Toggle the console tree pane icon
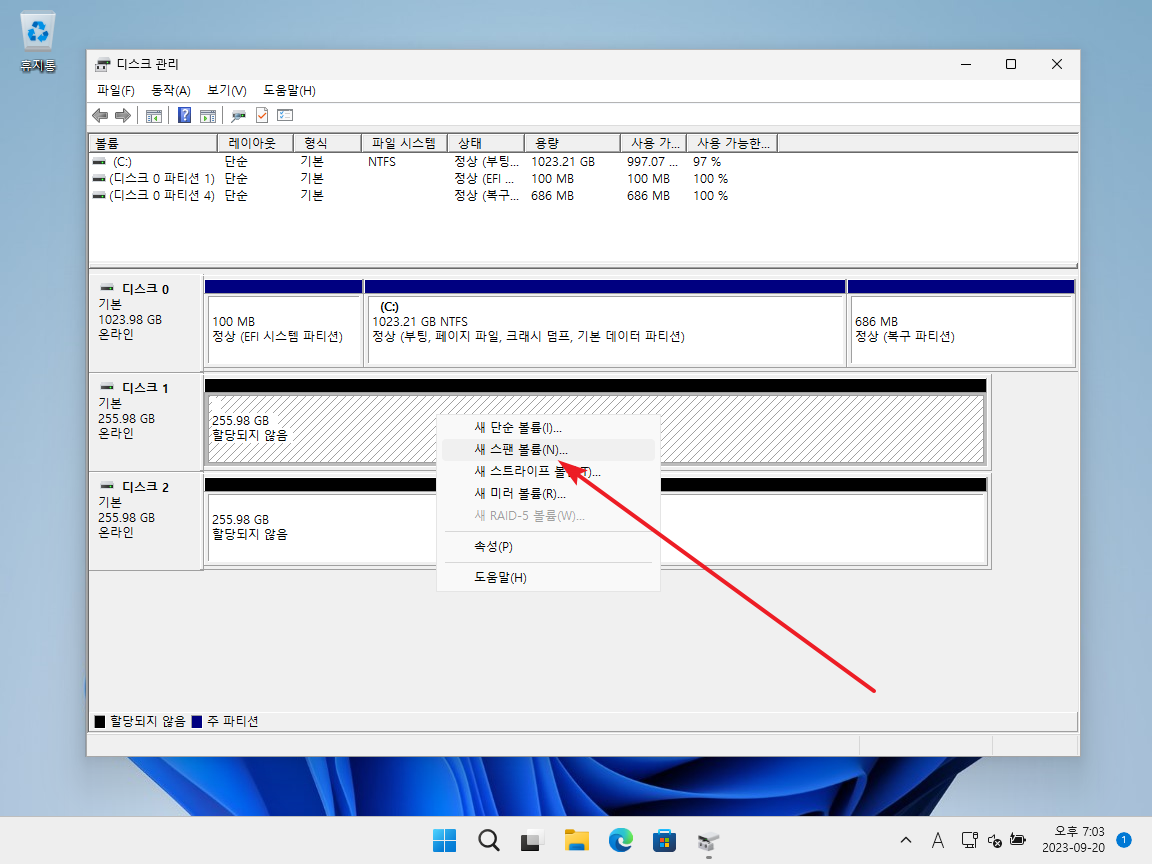Viewport: 1152px width, 864px height. point(154,115)
